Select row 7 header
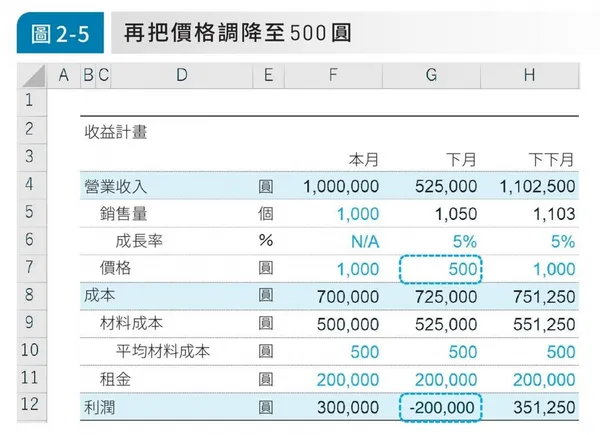Viewport: 600px width, 435px height. (32, 268)
